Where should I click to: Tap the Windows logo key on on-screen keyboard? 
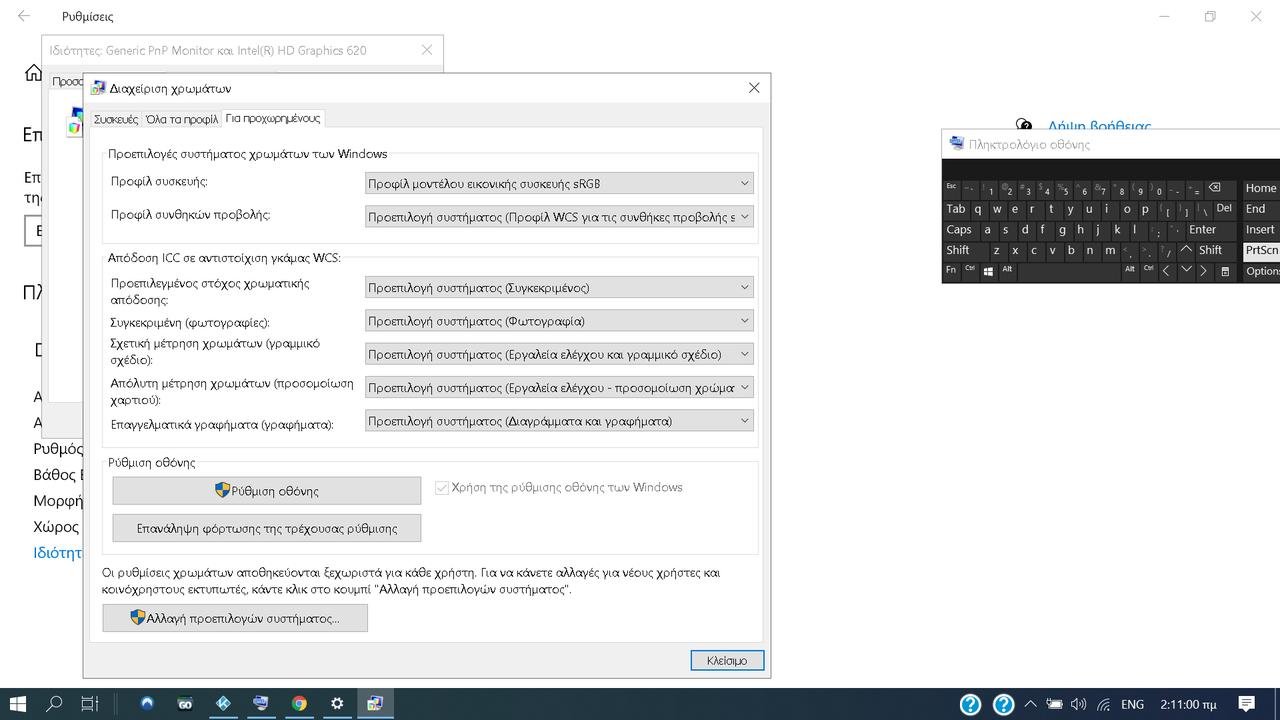988,271
